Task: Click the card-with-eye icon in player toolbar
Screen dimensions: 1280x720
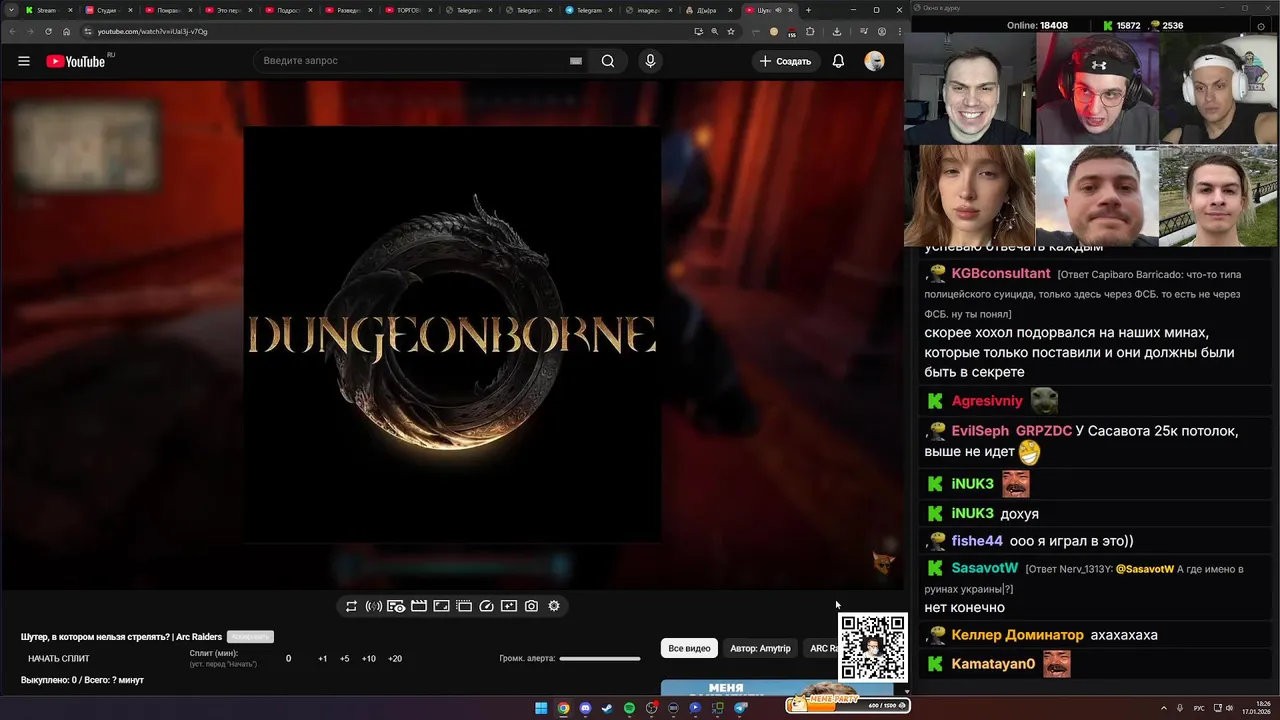Action: [x=396, y=606]
